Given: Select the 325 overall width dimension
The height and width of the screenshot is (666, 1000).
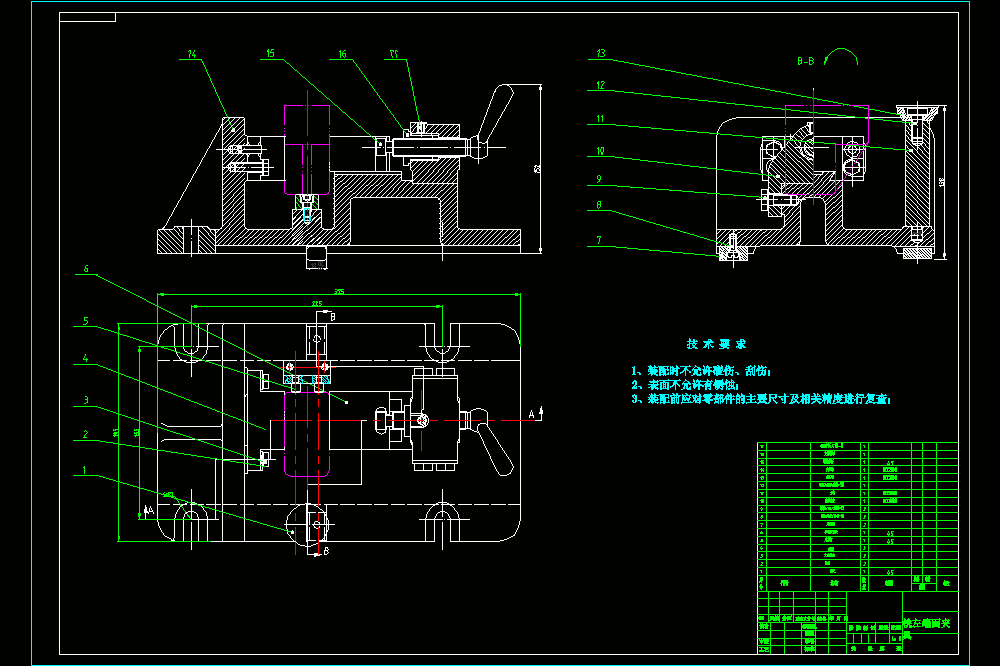Looking at the screenshot, I should 339,292.
